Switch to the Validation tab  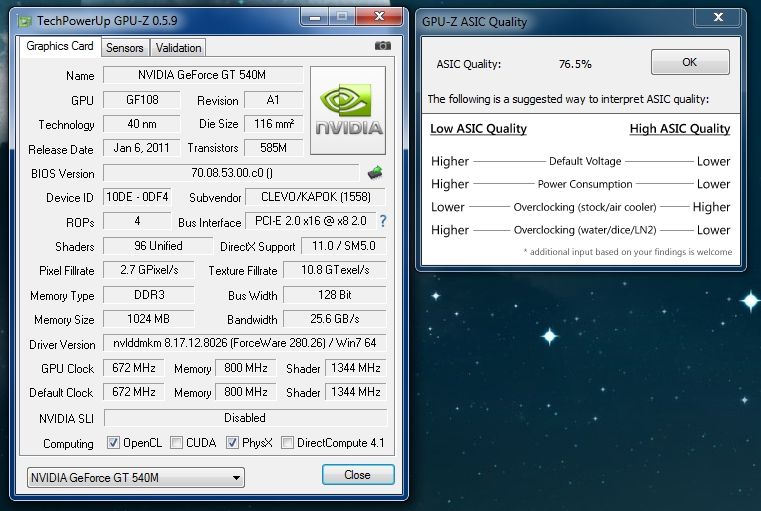tap(178, 48)
